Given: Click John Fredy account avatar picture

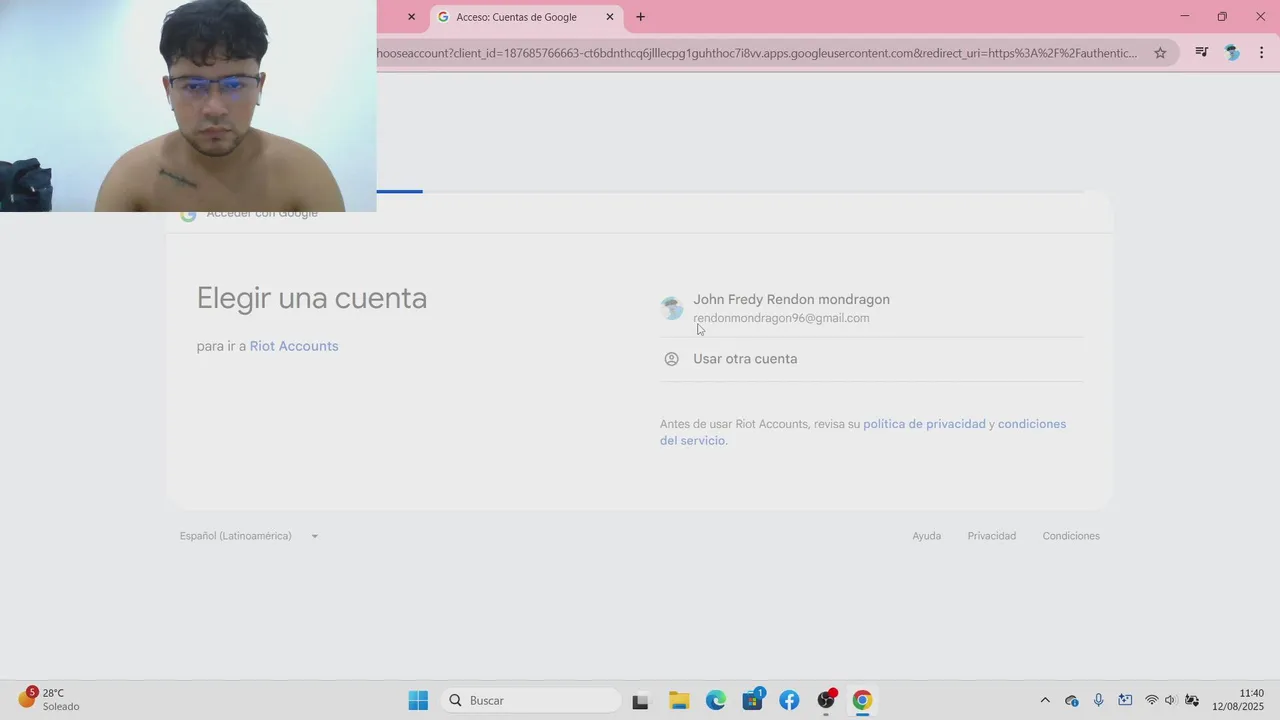Looking at the screenshot, I should 672,308.
